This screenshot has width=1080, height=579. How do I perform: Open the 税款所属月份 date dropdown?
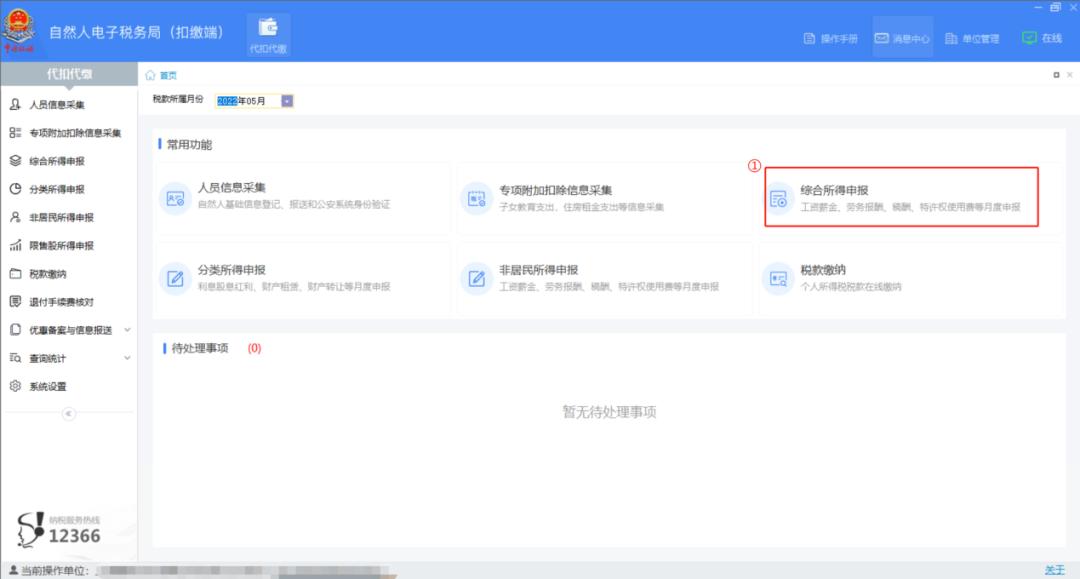[x=287, y=100]
